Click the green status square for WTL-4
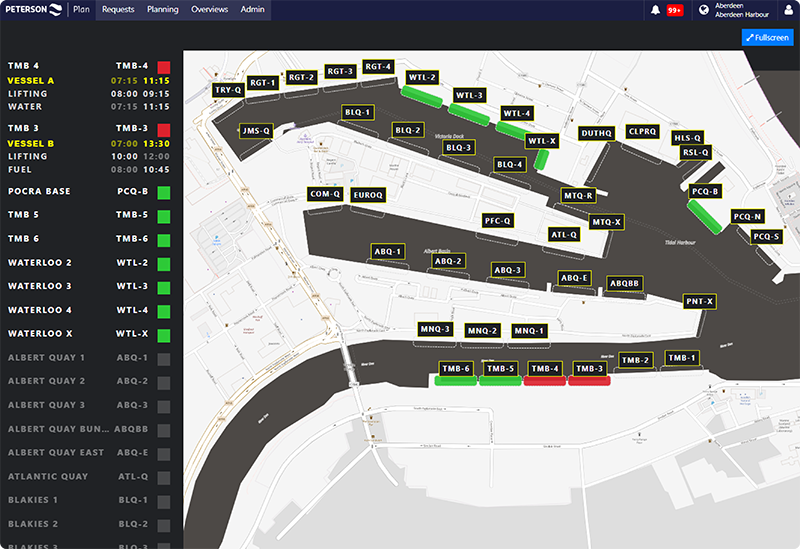Image resolution: width=800 pixels, height=549 pixels. pos(164,311)
